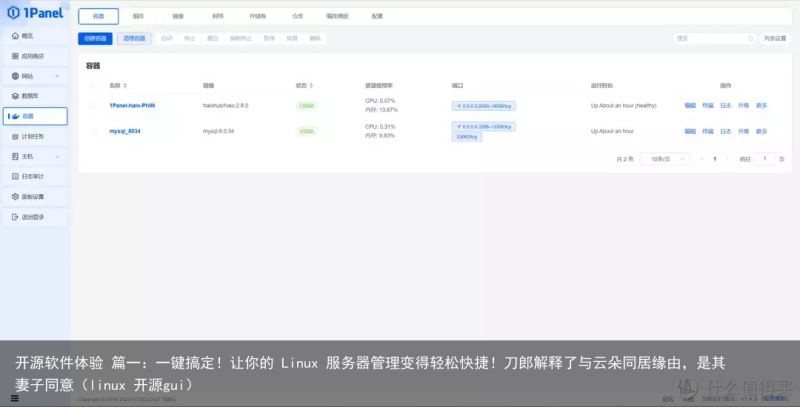Click the search magnifier icon
This screenshot has height=407, width=800.
tap(751, 38)
